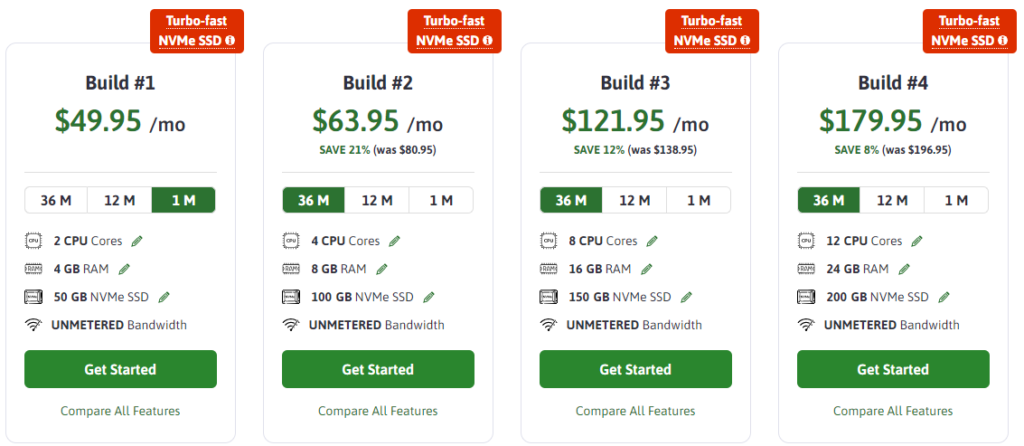Image resolution: width=1024 pixels, height=446 pixels.
Task: Click RAM edit pencil in Build #2
Action: click(x=382, y=269)
